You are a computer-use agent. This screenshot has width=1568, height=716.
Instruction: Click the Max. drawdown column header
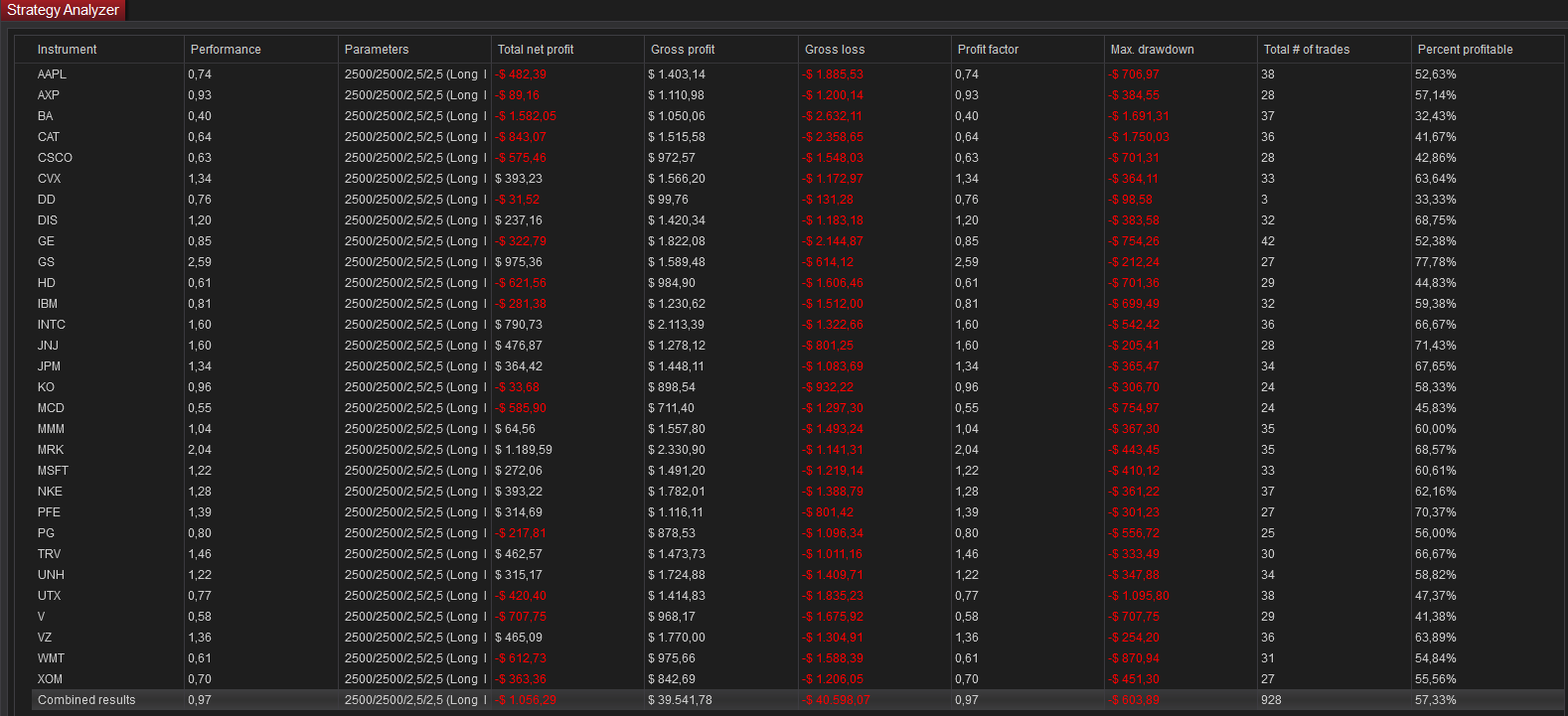(1152, 50)
